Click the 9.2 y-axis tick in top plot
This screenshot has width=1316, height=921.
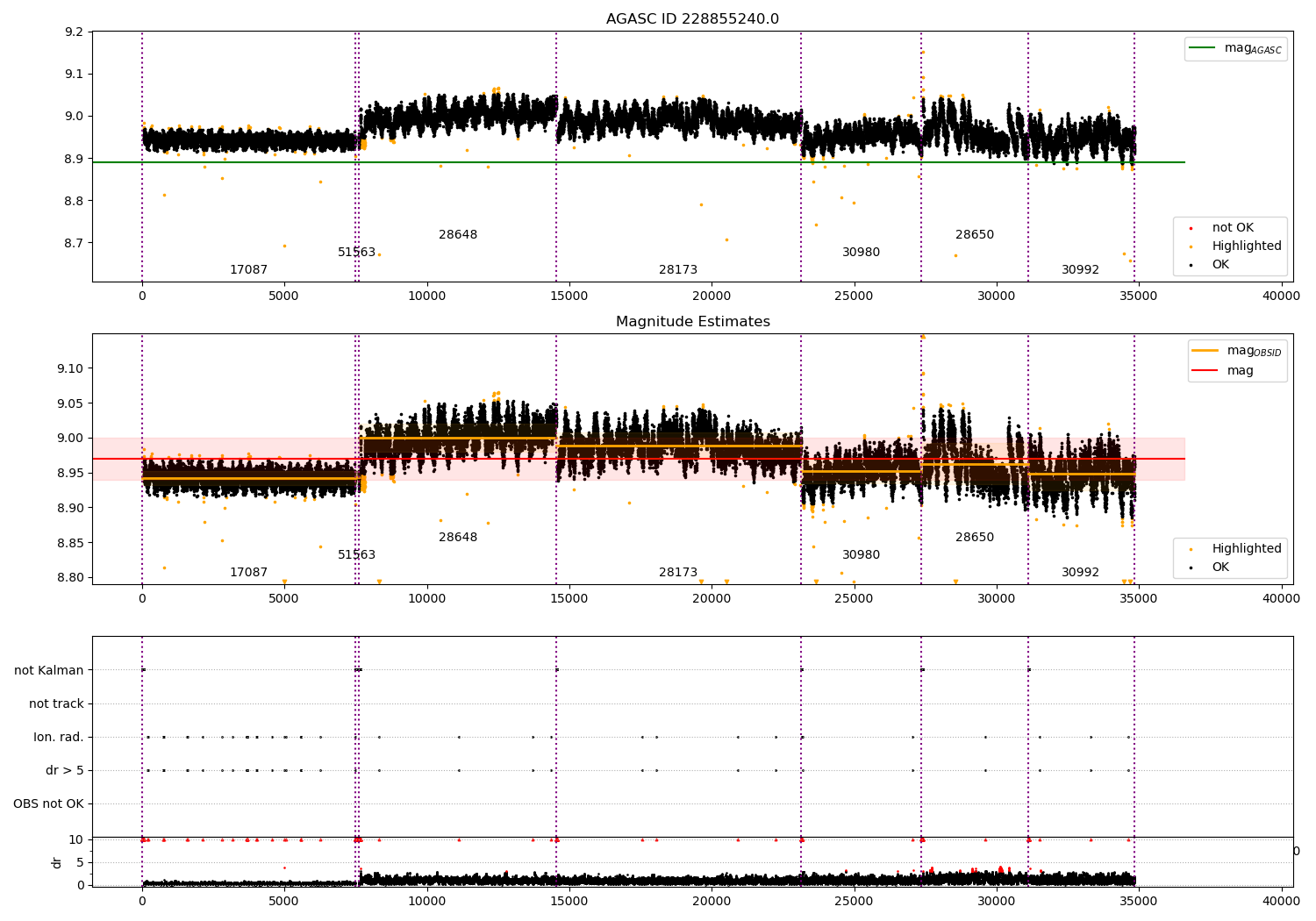(75, 32)
